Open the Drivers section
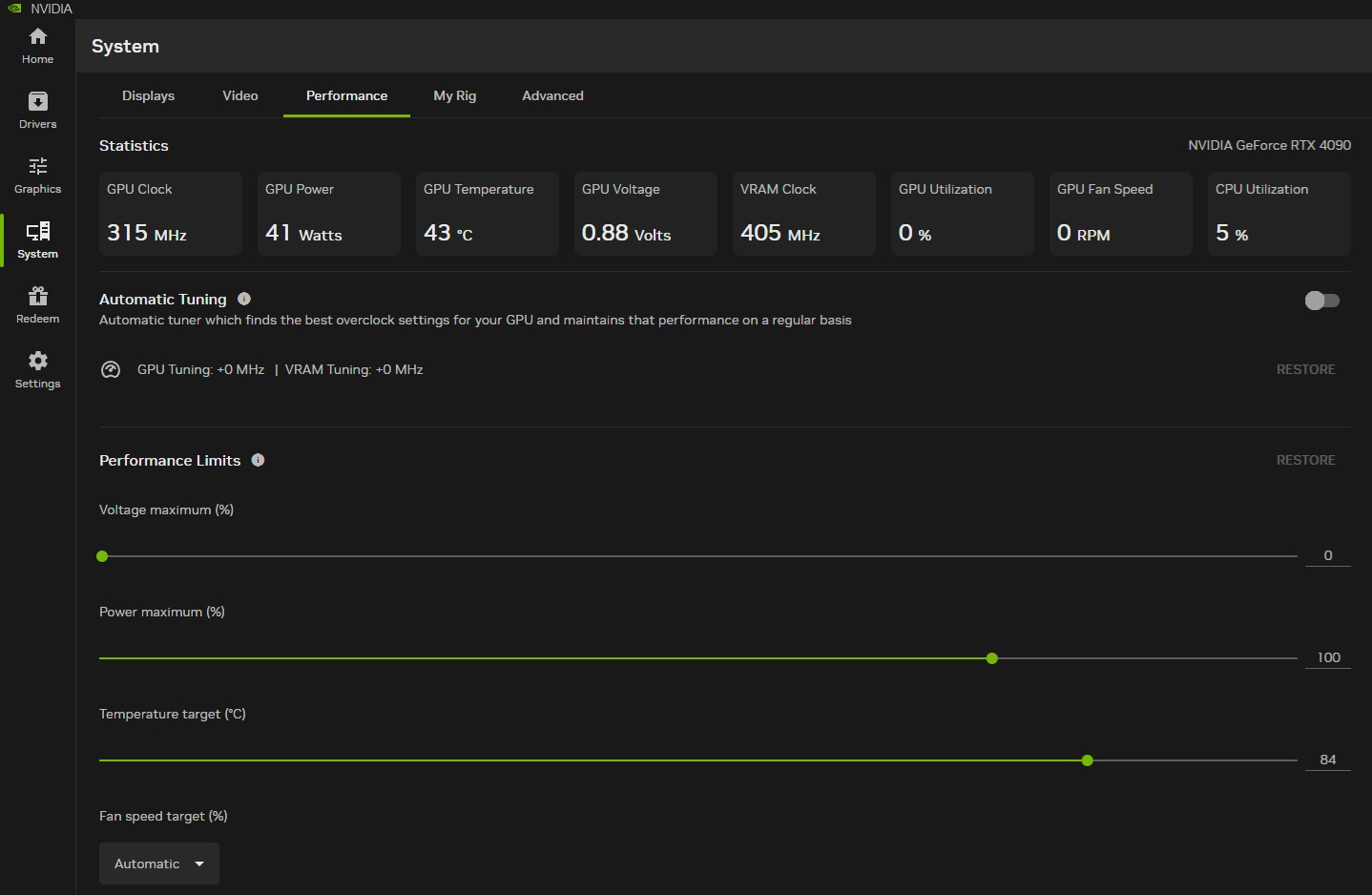Image resolution: width=1372 pixels, height=895 pixels. (38, 111)
